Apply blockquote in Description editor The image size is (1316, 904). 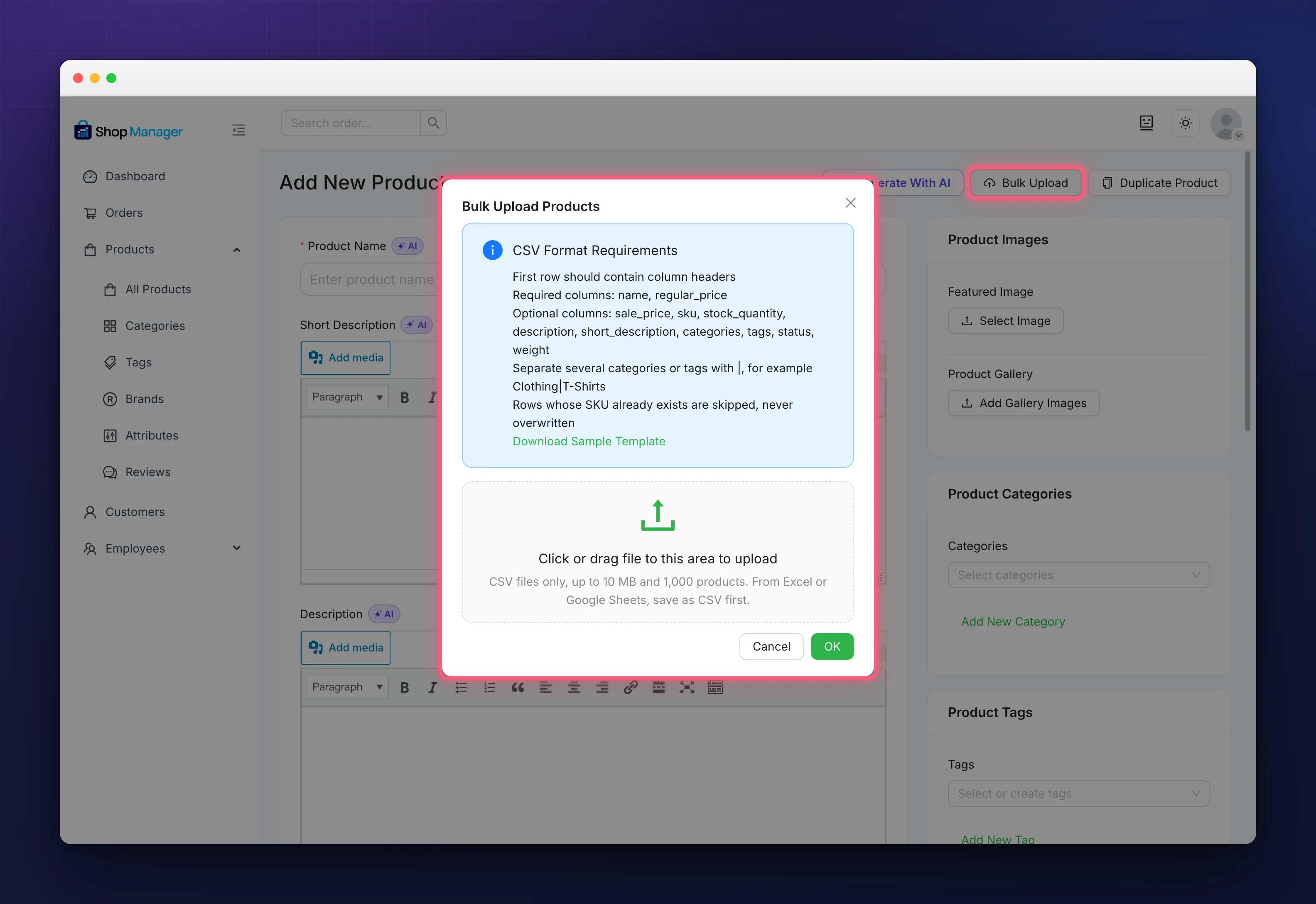pyautogui.click(x=518, y=687)
